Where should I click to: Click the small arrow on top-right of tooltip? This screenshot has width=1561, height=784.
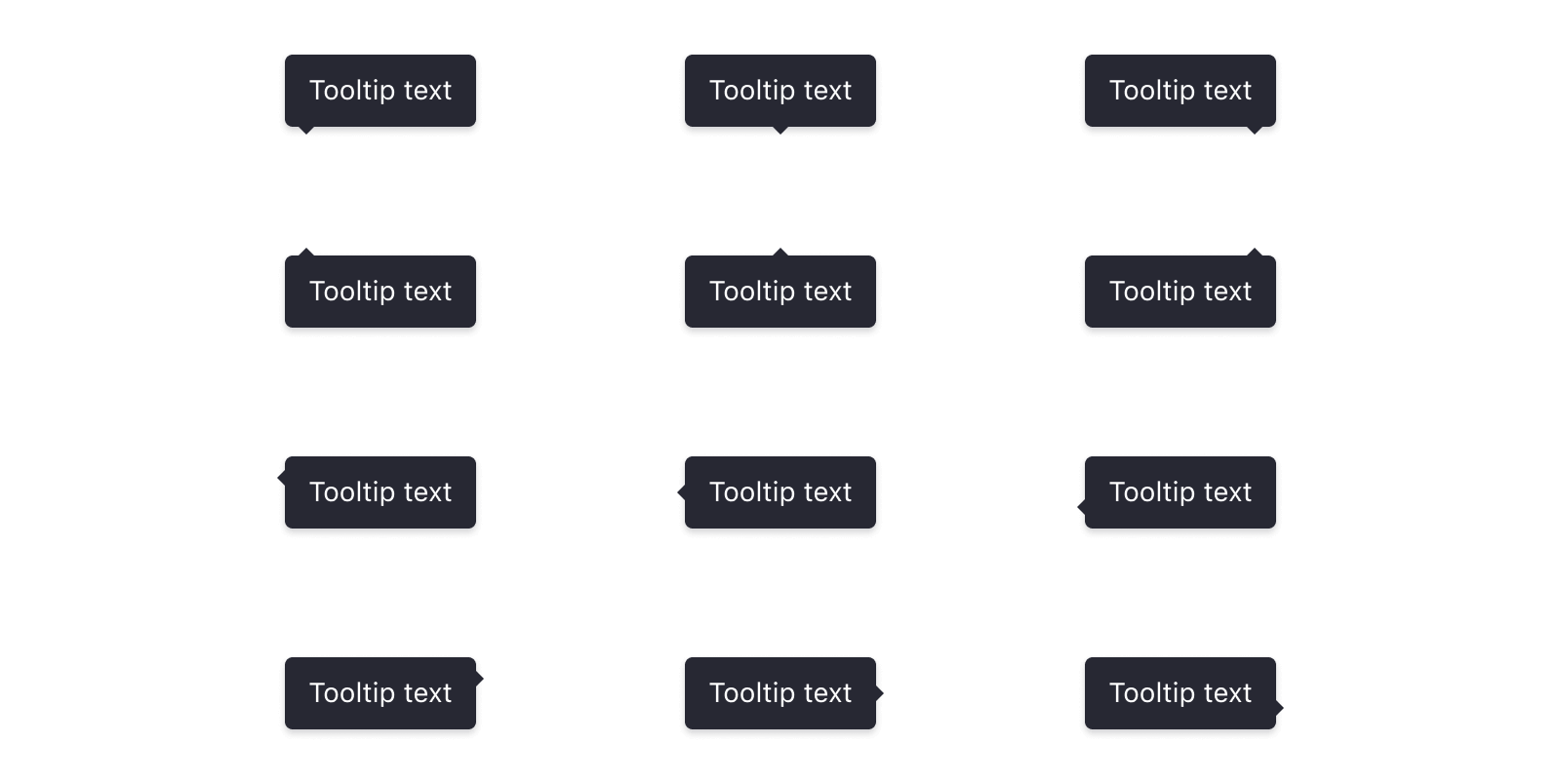tap(1255, 253)
